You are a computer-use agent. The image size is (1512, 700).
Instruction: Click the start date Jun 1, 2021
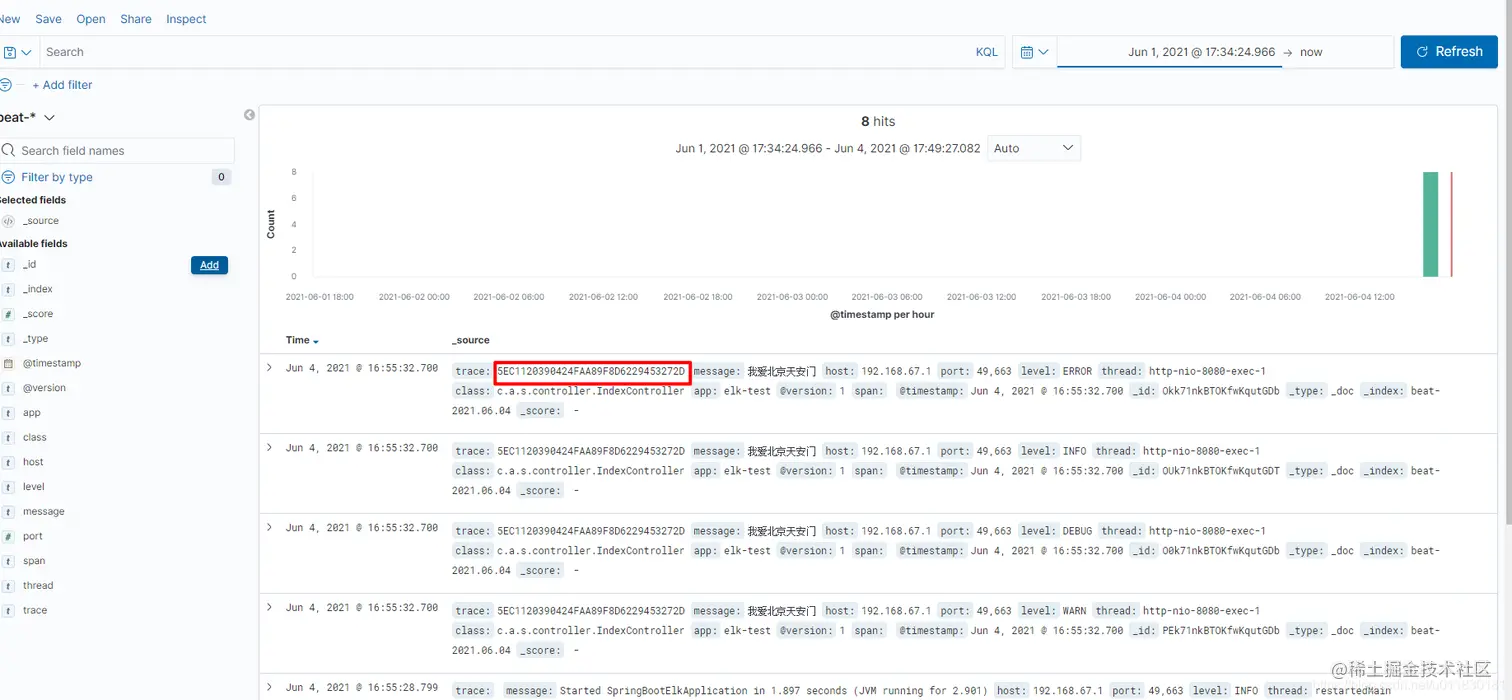(1201, 52)
